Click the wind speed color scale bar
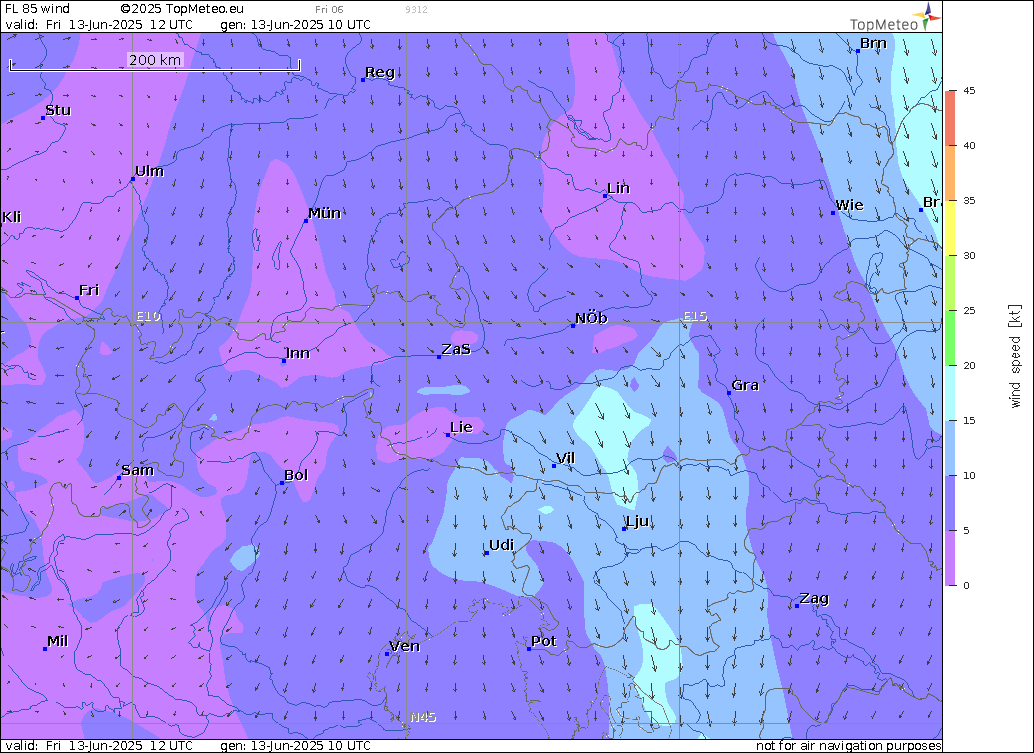 click(950, 338)
